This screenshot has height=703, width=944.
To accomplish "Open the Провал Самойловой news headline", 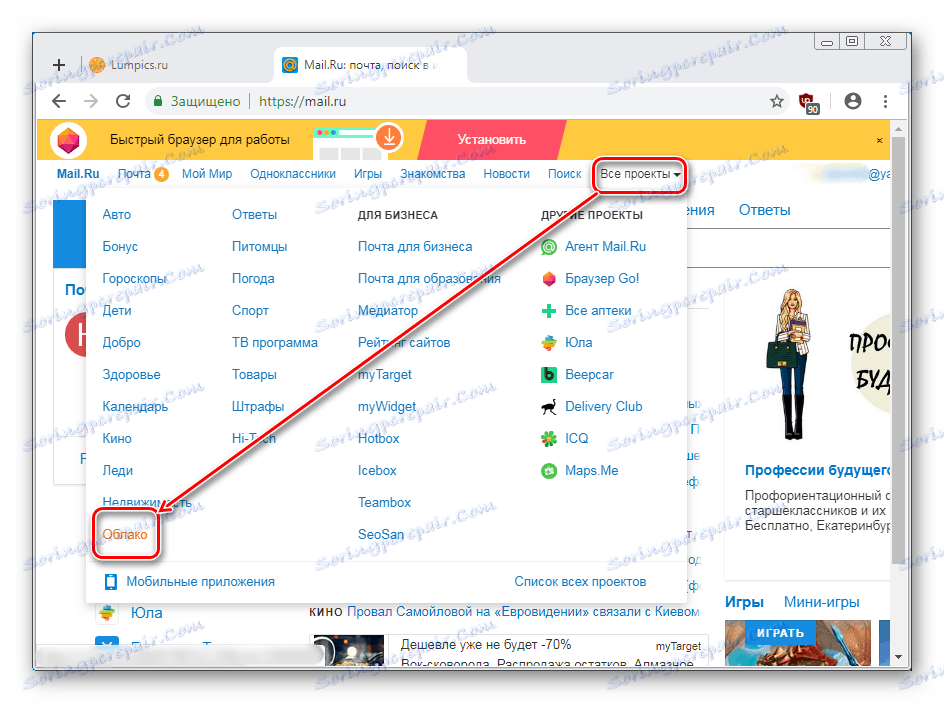I will pyautogui.click(x=523, y=612).
